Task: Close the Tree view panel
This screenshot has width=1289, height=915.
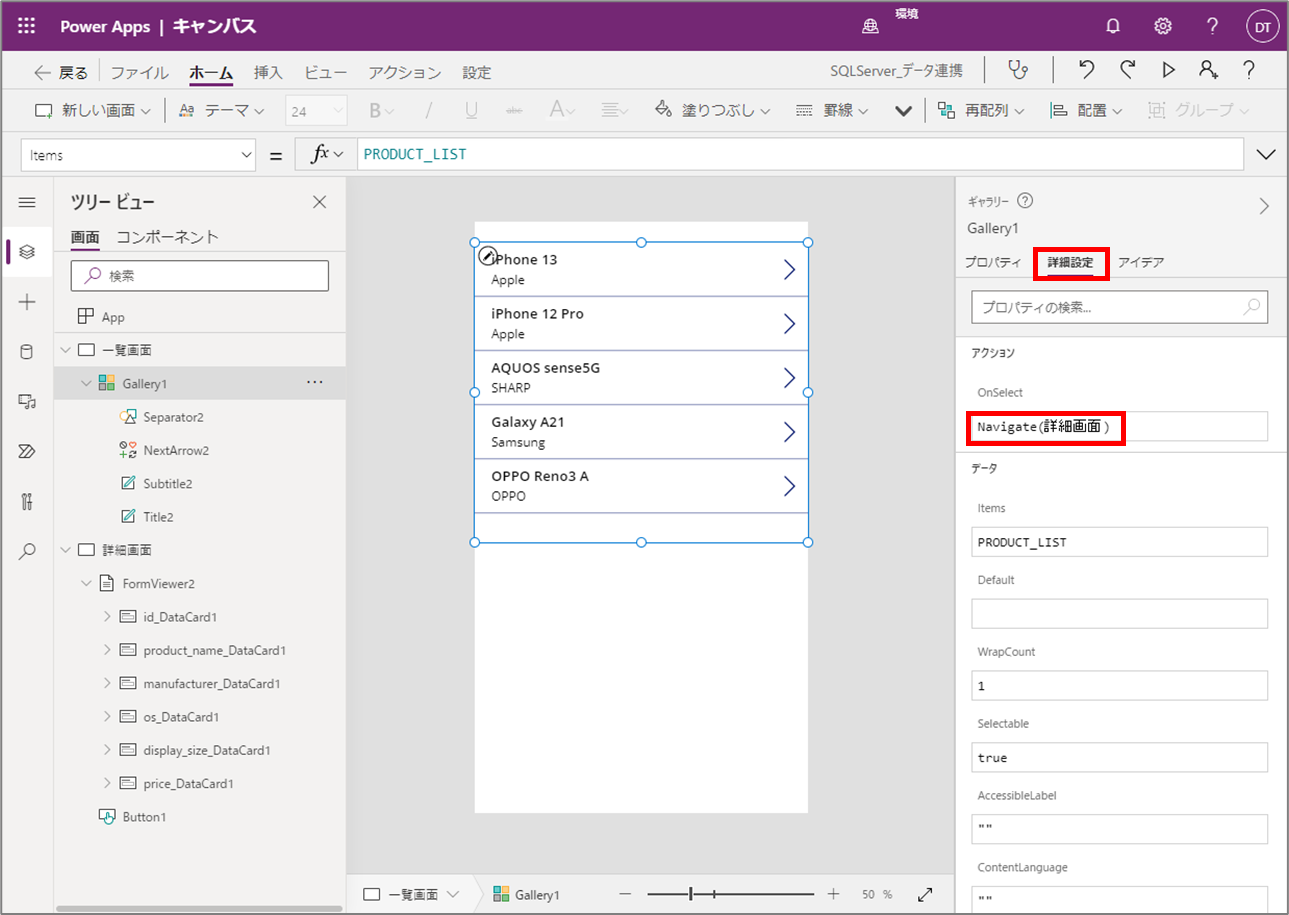Action: [320, 202]
